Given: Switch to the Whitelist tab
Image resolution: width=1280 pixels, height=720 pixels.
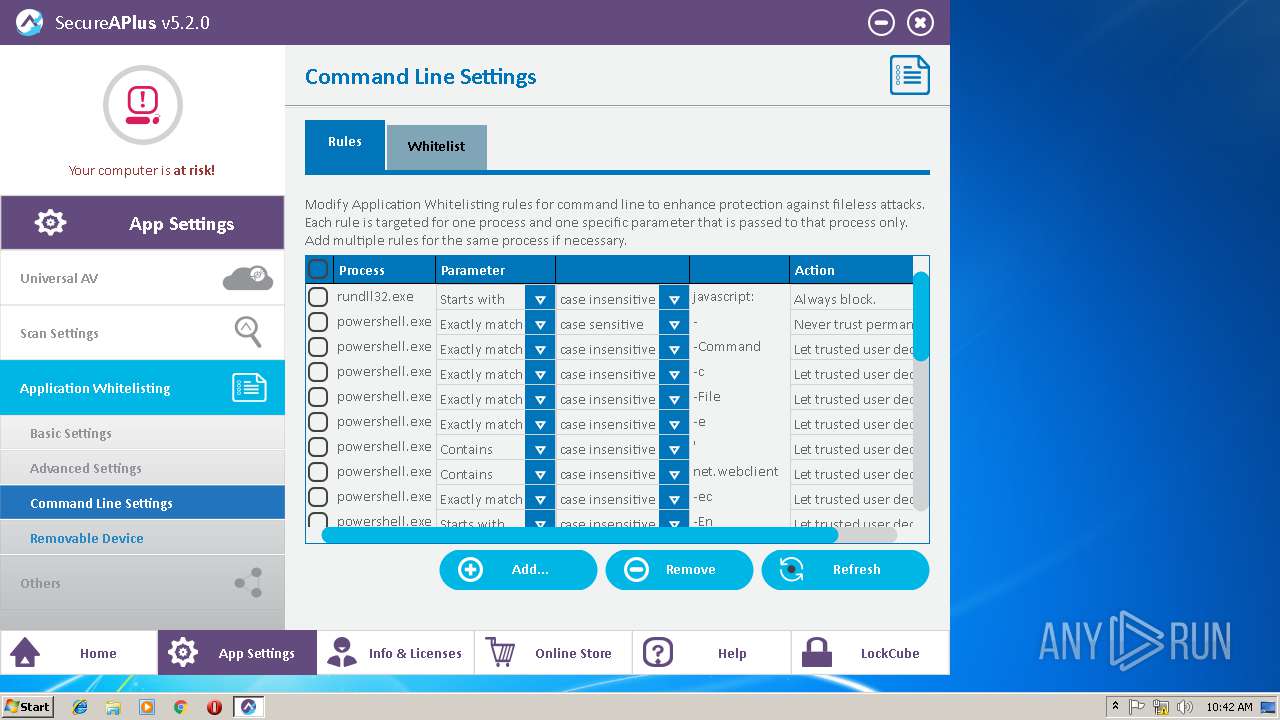Looking at the screenshot, I should click(x=436, y=147).
